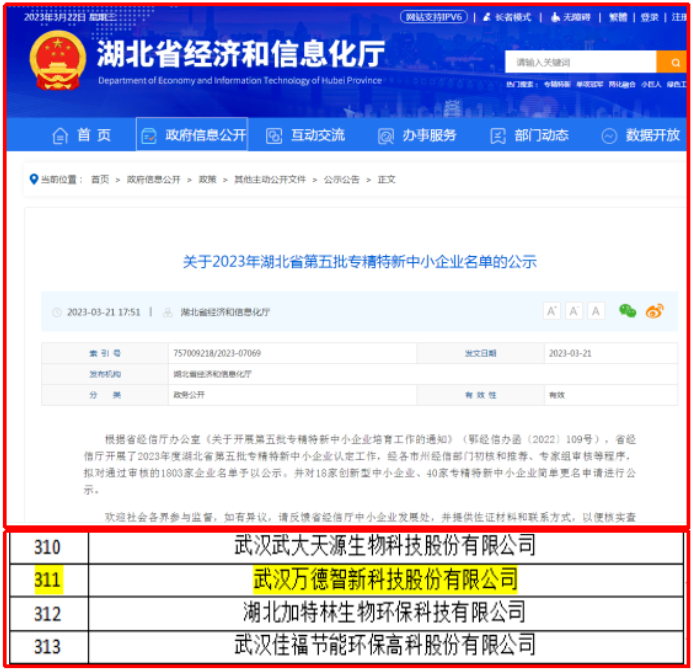Click the 办事服务 nav icon

pyautogui.click(x=386, y=136)
